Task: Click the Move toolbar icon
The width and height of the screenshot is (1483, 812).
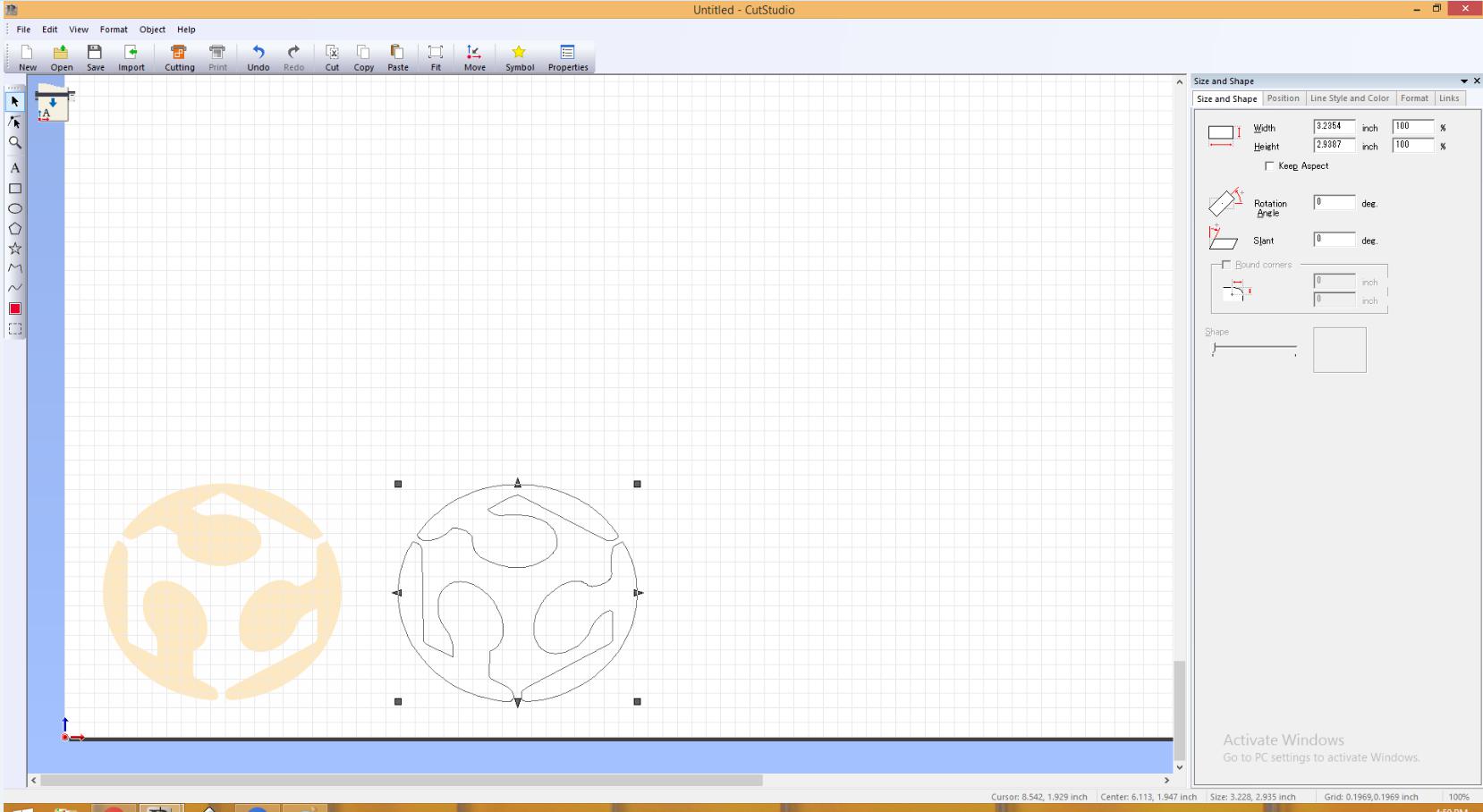Action: 475,57
